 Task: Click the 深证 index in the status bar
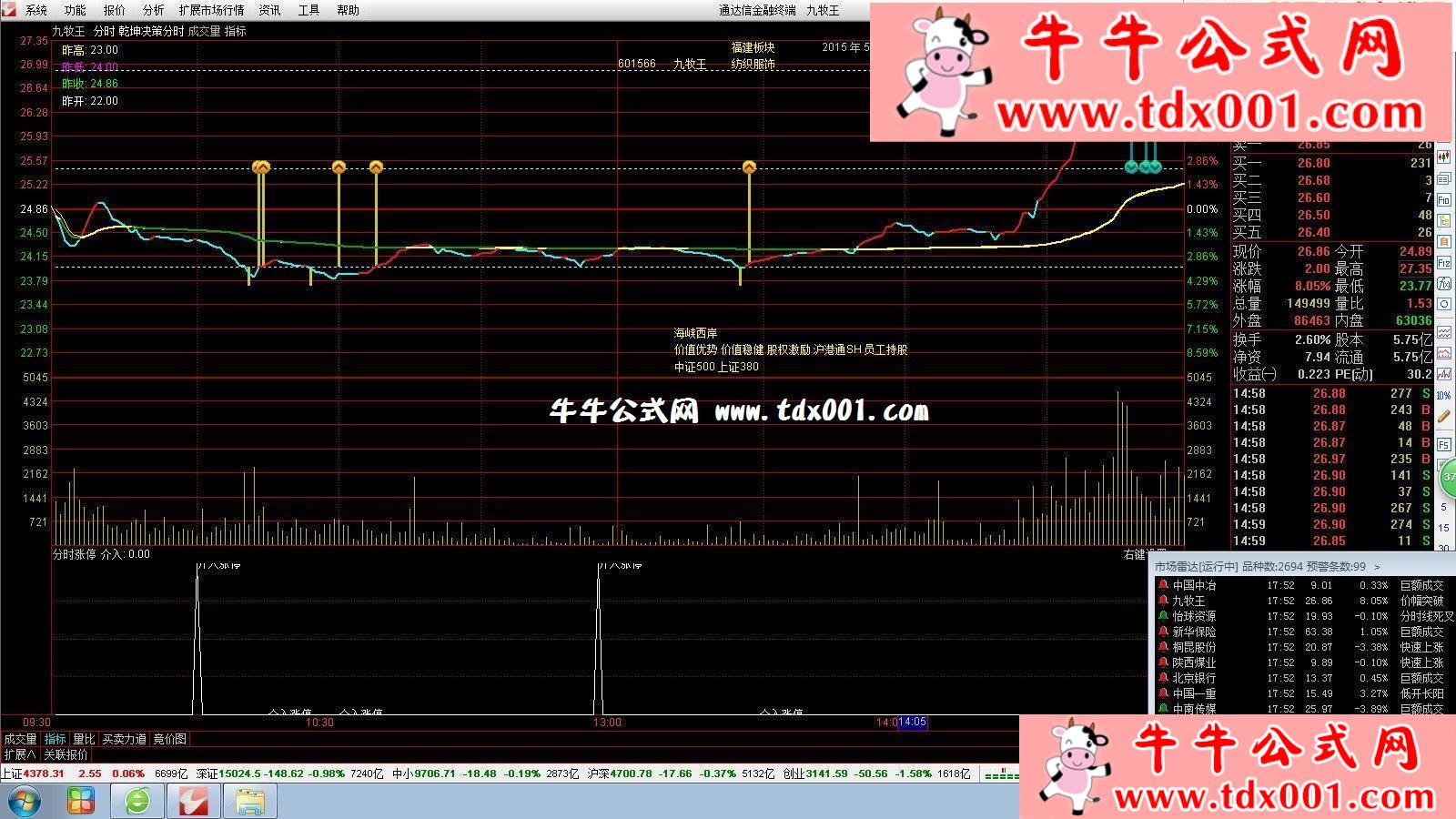click(x=207, y=773)
